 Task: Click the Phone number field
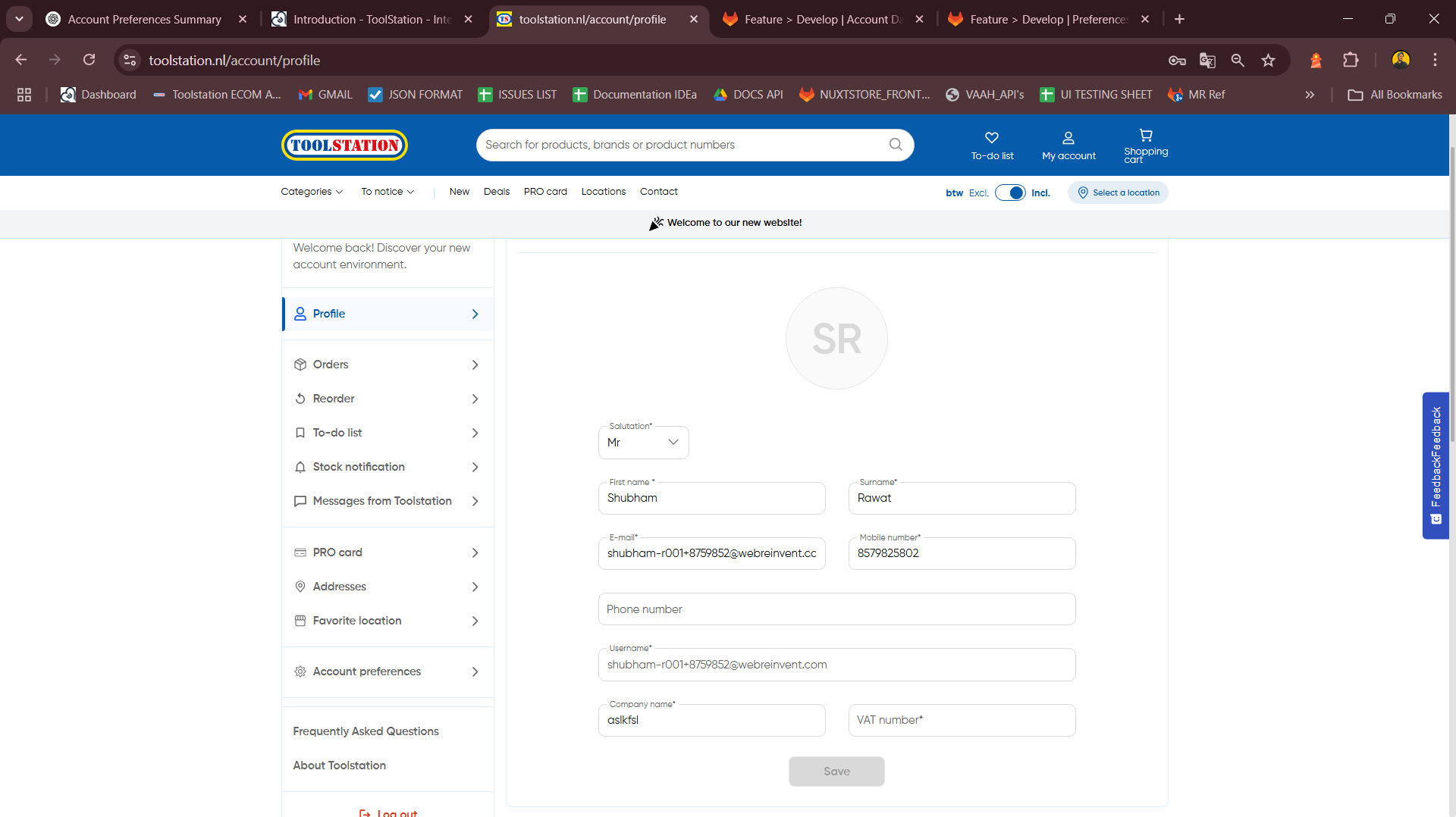point(836,609)
